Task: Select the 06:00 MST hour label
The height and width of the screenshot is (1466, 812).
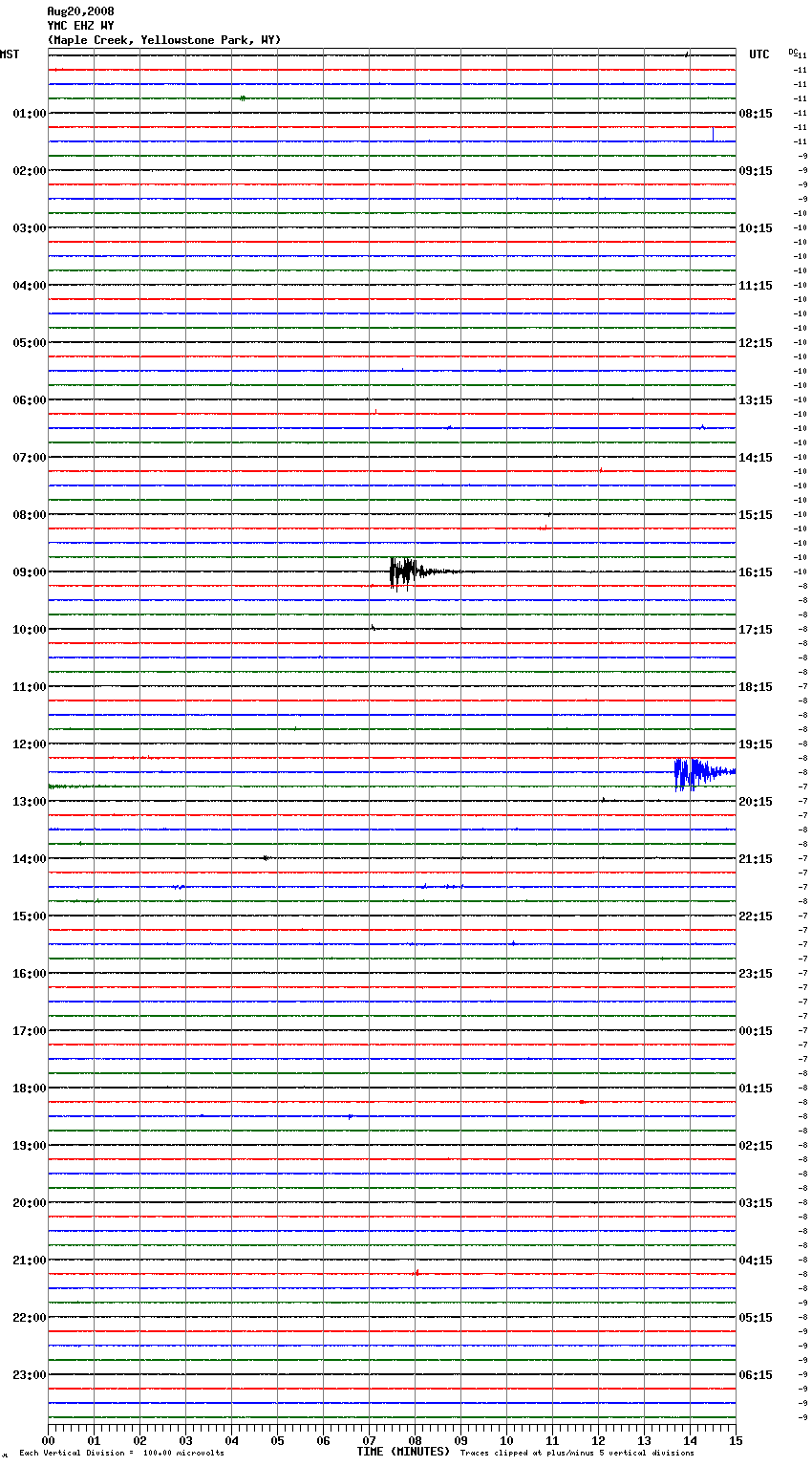Action: click(x=29, y=400)
